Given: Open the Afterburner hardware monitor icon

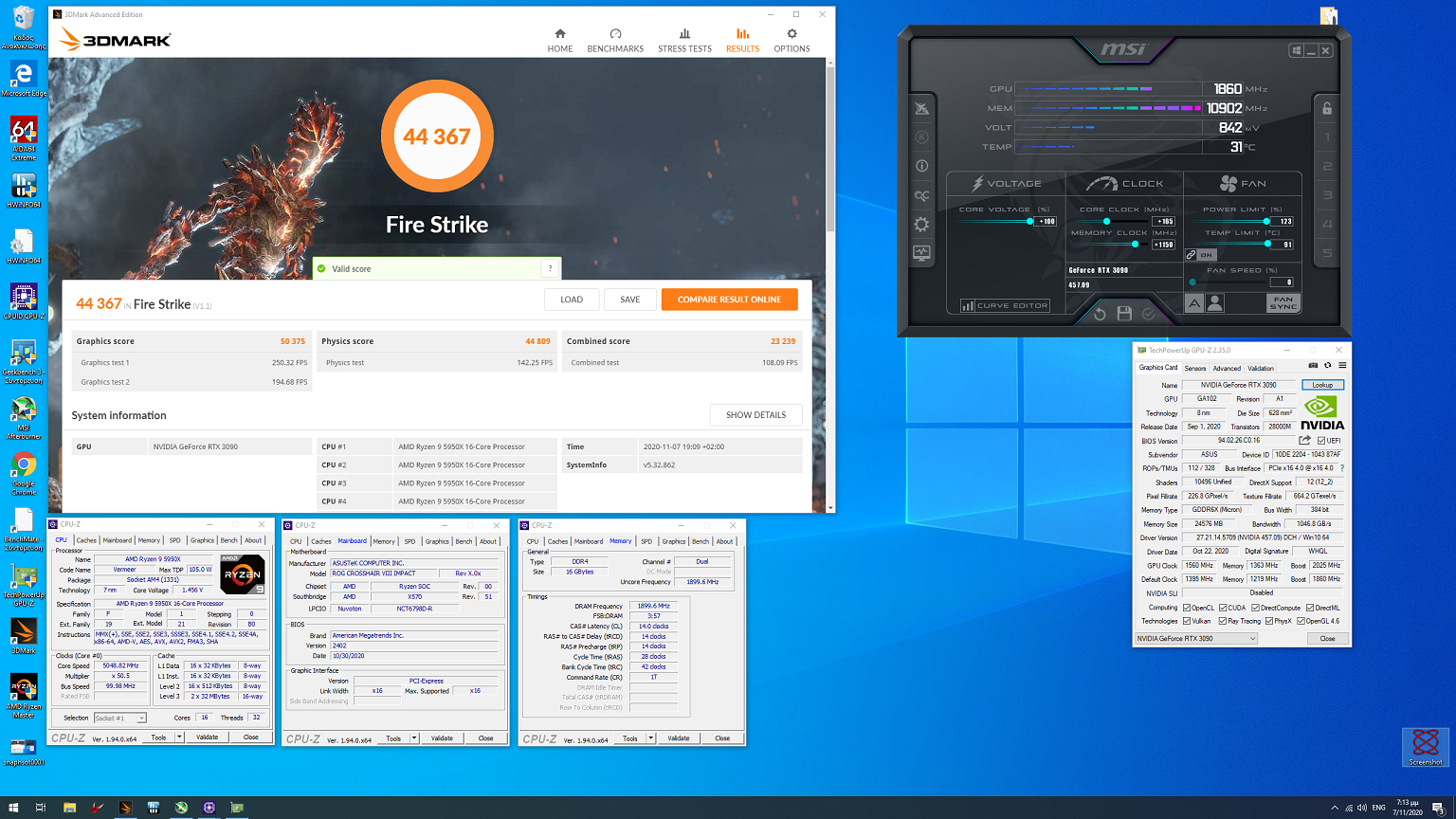Looking at the screenshot, I should pos(921,253).
